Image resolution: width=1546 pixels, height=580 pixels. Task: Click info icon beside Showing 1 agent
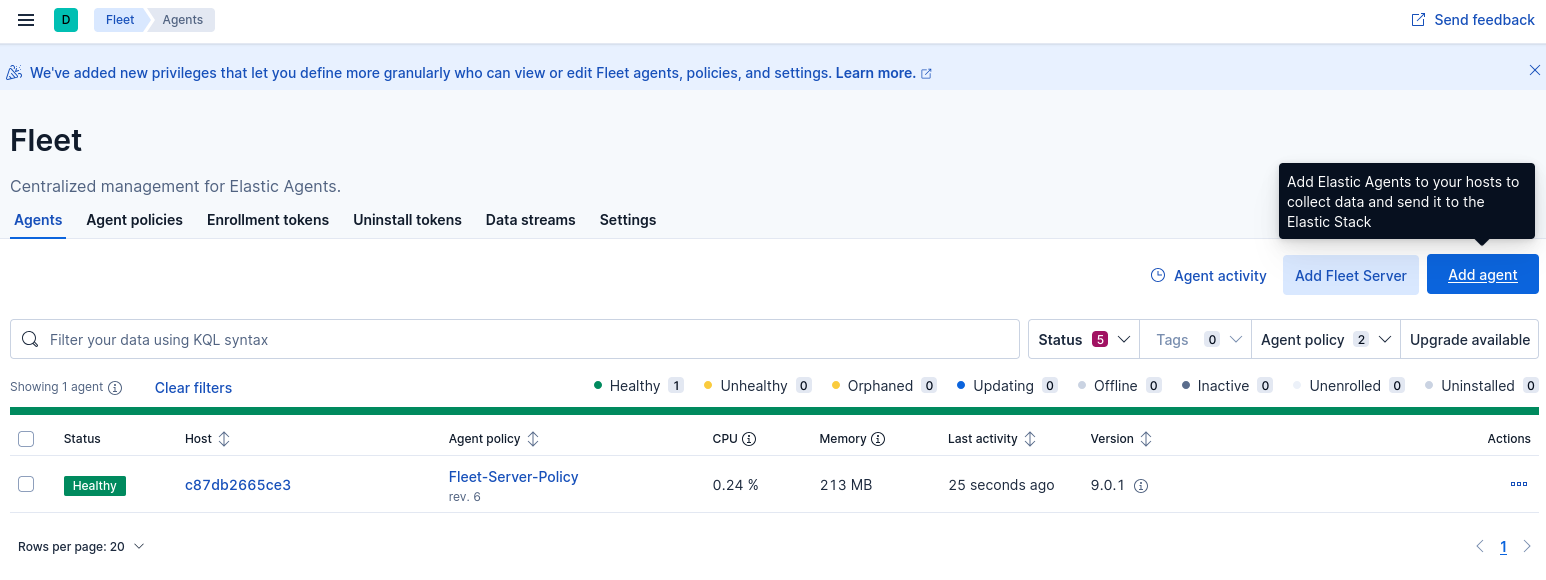(115, 388)
